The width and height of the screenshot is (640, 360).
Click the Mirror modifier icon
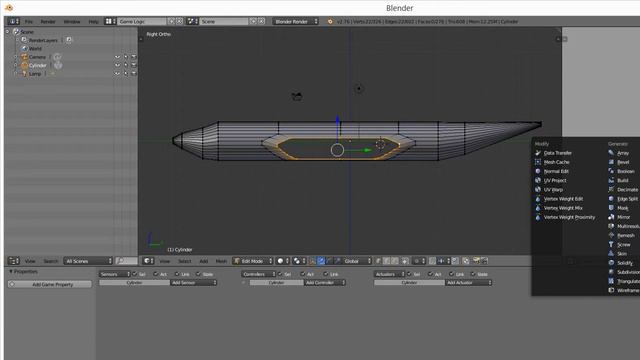tap(611, 217)
